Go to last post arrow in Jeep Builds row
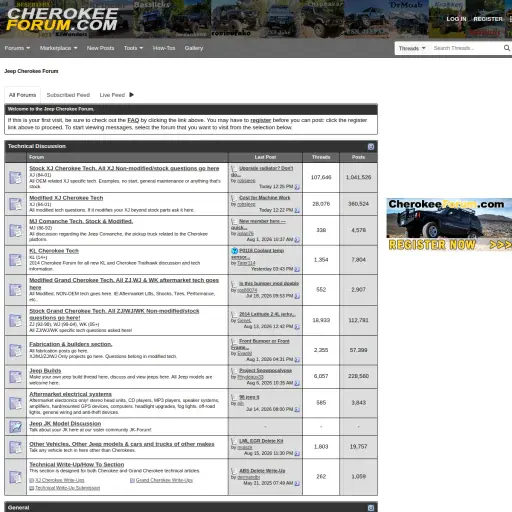The height and width of the screenshot is (512, 512). pos(297,383)
